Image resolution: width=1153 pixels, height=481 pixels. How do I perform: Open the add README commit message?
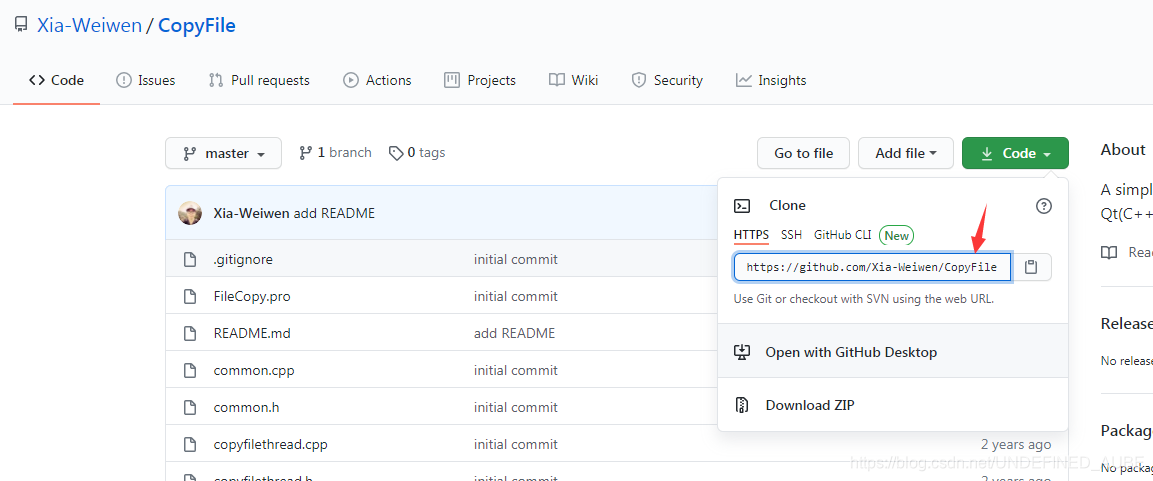click(334, 213)
